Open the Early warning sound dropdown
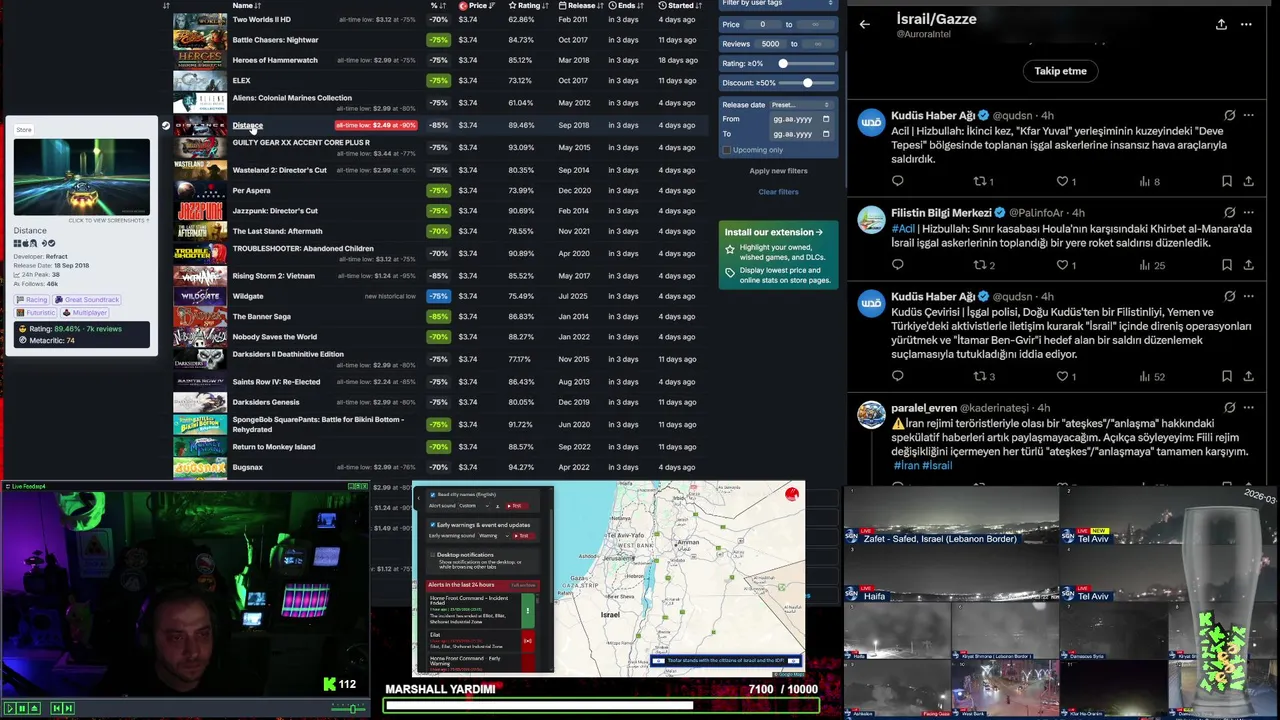This screenshot has height=720, width=1280. point(494,536)
